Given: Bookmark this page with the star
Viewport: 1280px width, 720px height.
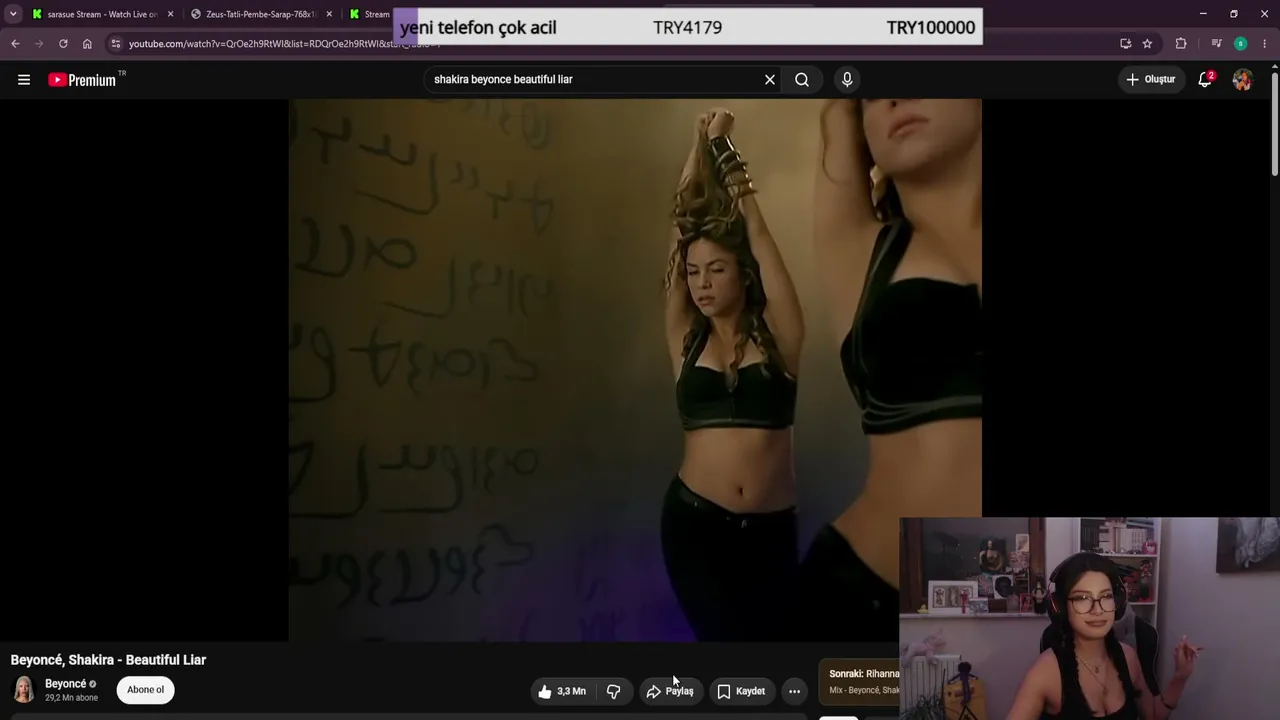Looking at the screenshot, I should 1147,44.
